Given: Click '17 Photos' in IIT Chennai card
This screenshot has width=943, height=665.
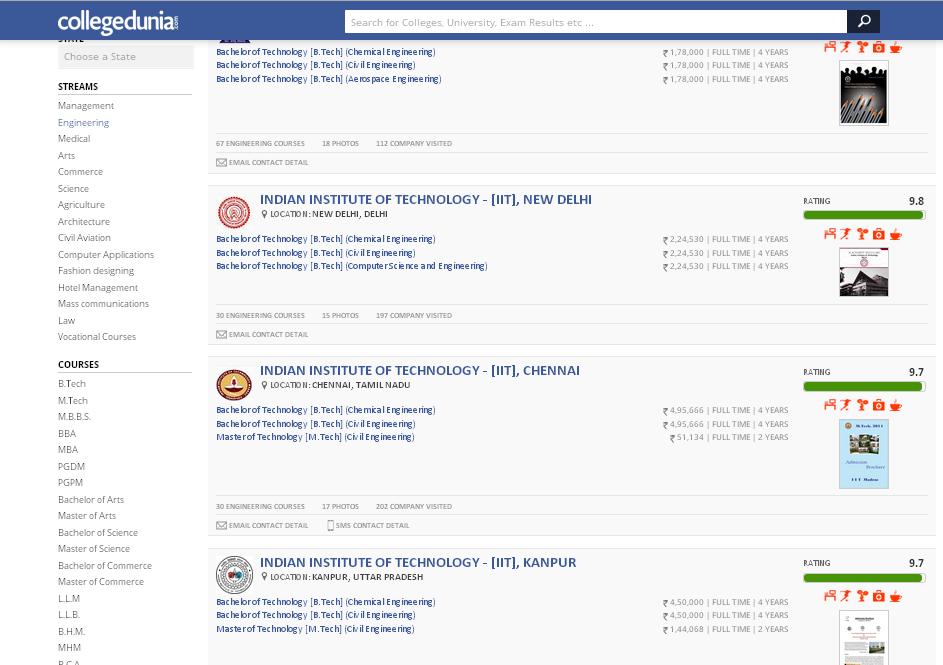Looking at the screenshot, I should click(340, 507).
